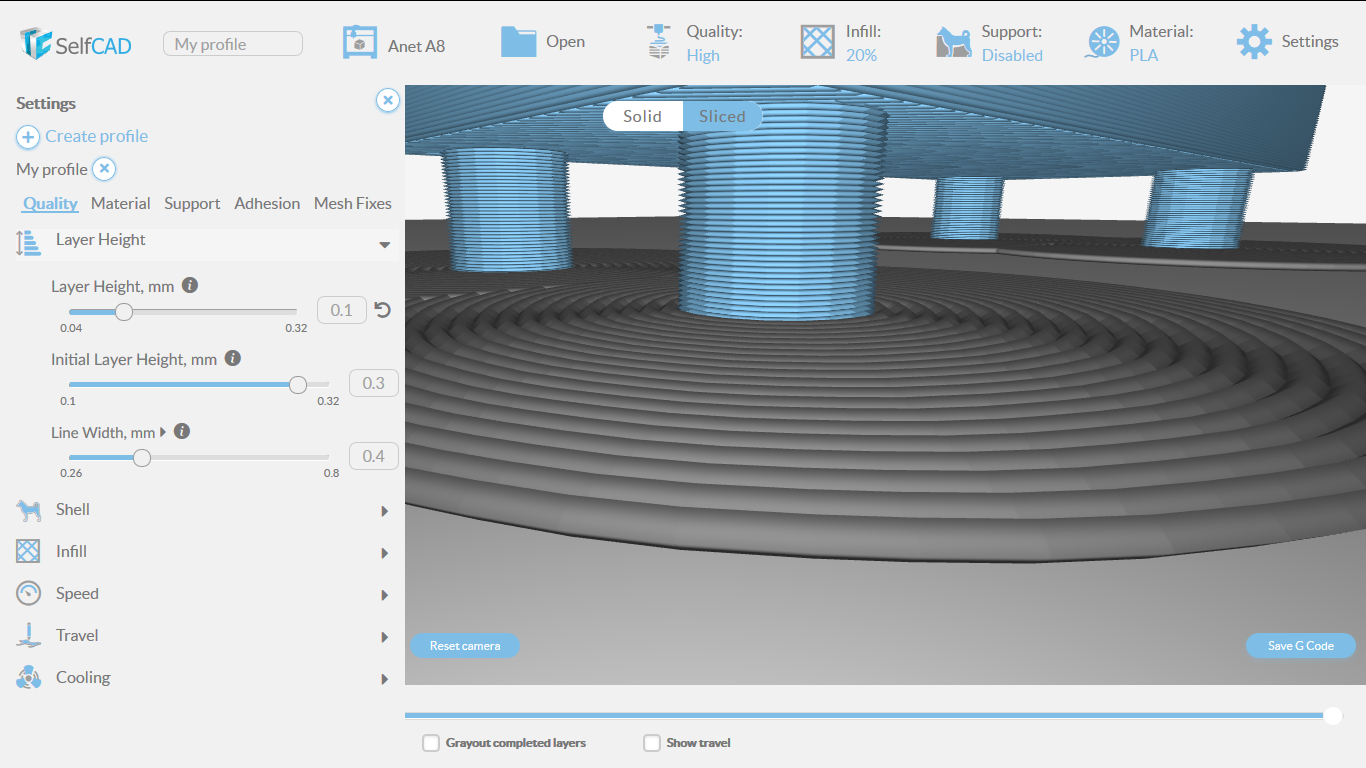The image size is (1366, 768).
Task: Click the Layer Height 0.1 value box
Action: 342,310
